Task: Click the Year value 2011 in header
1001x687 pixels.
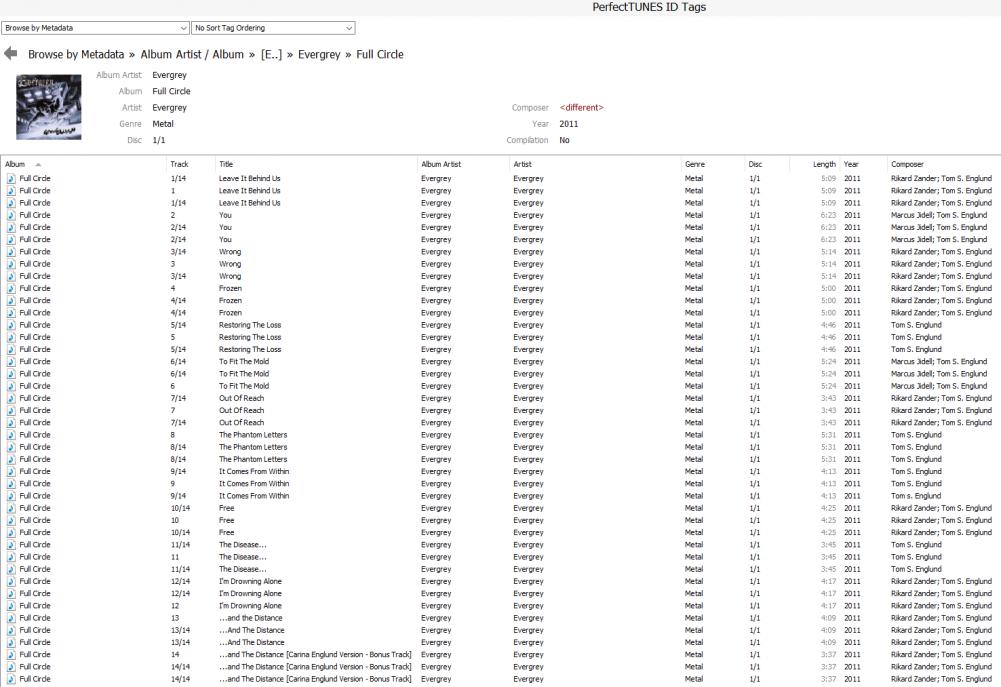Action: point(569,124)
